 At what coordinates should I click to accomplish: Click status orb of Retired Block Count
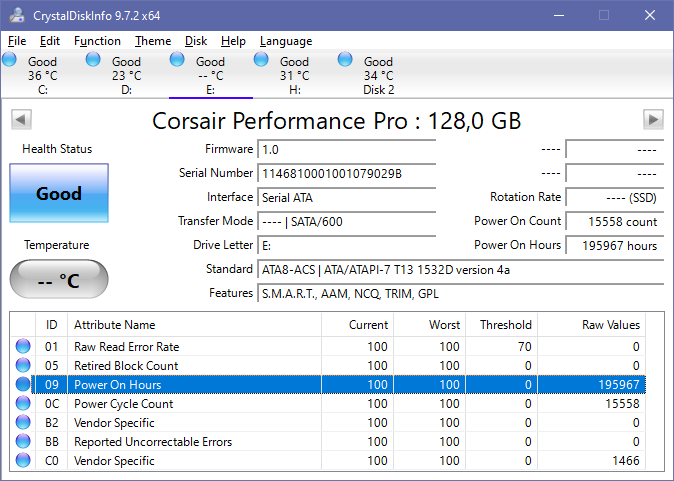[23, 366]
